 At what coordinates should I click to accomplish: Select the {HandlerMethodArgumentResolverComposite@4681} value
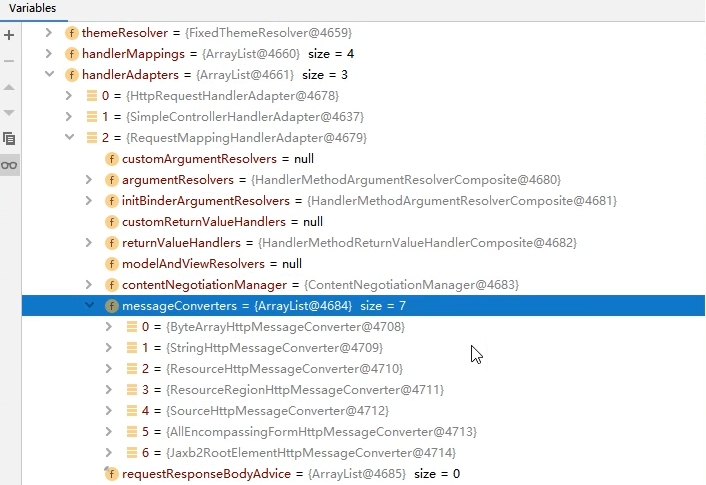[x=462, y=201]
